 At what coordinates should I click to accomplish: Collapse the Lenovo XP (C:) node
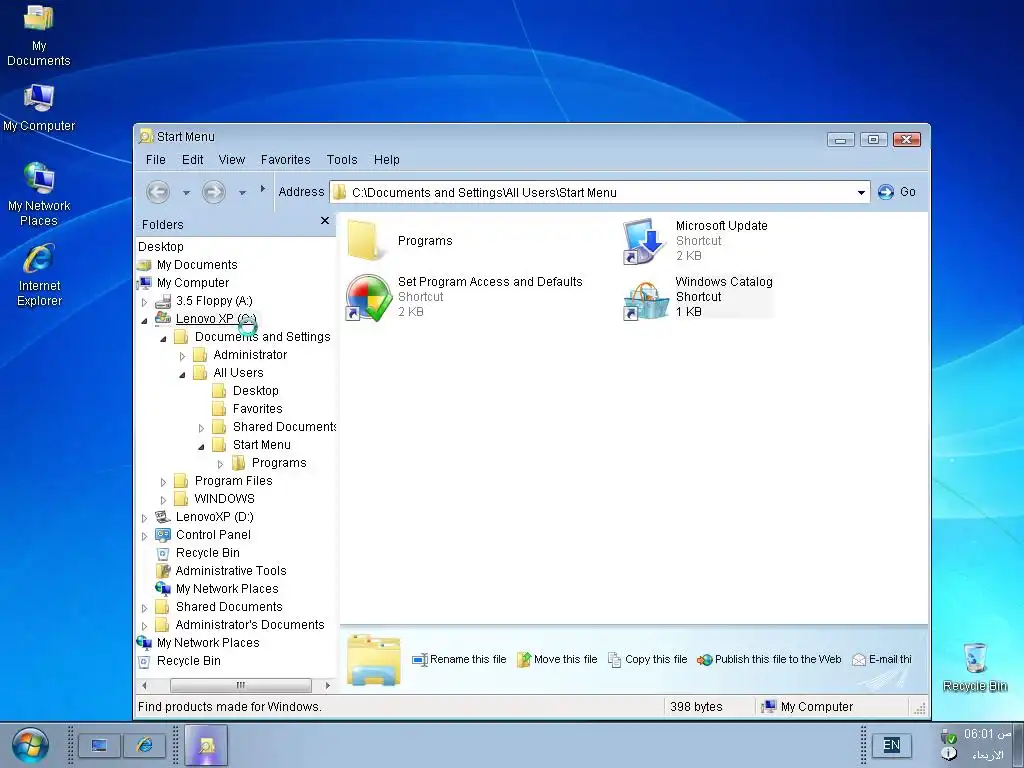[x=144, y=320]
